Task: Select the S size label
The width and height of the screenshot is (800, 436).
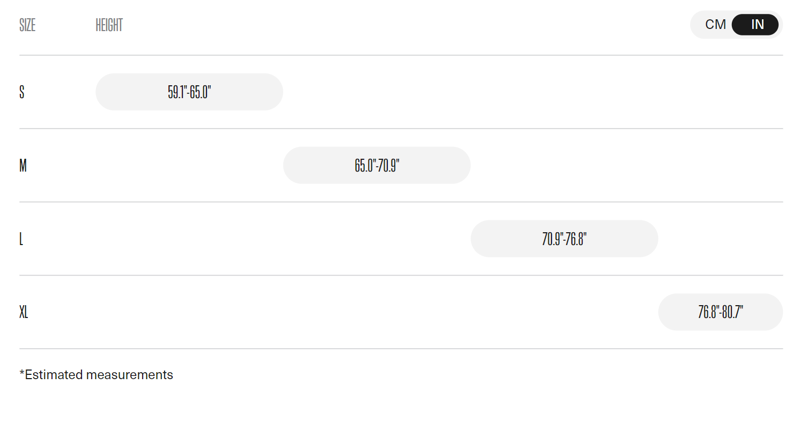Action: click(22, 92)
